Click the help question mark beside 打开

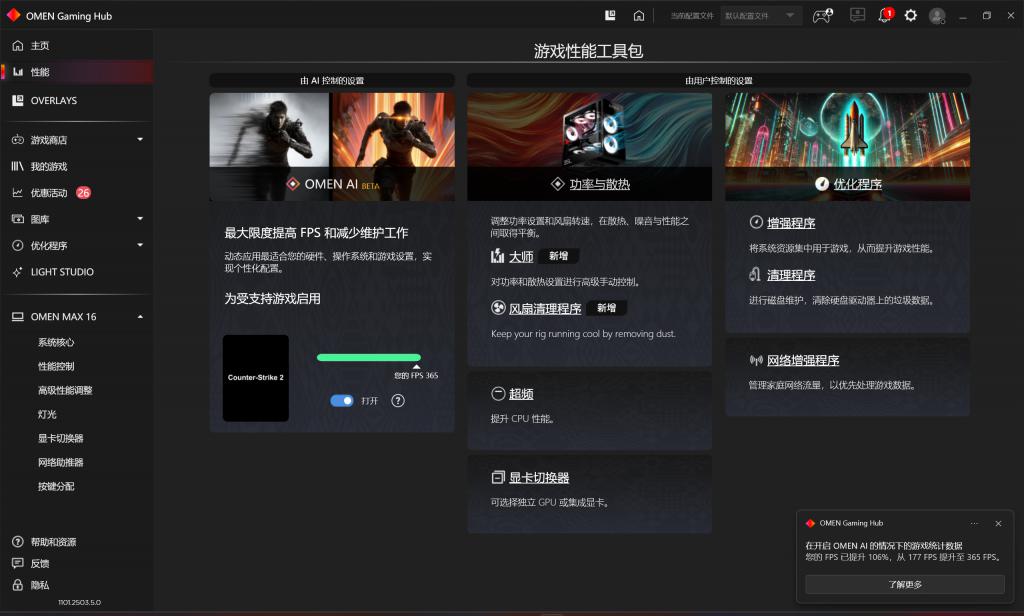398,400
